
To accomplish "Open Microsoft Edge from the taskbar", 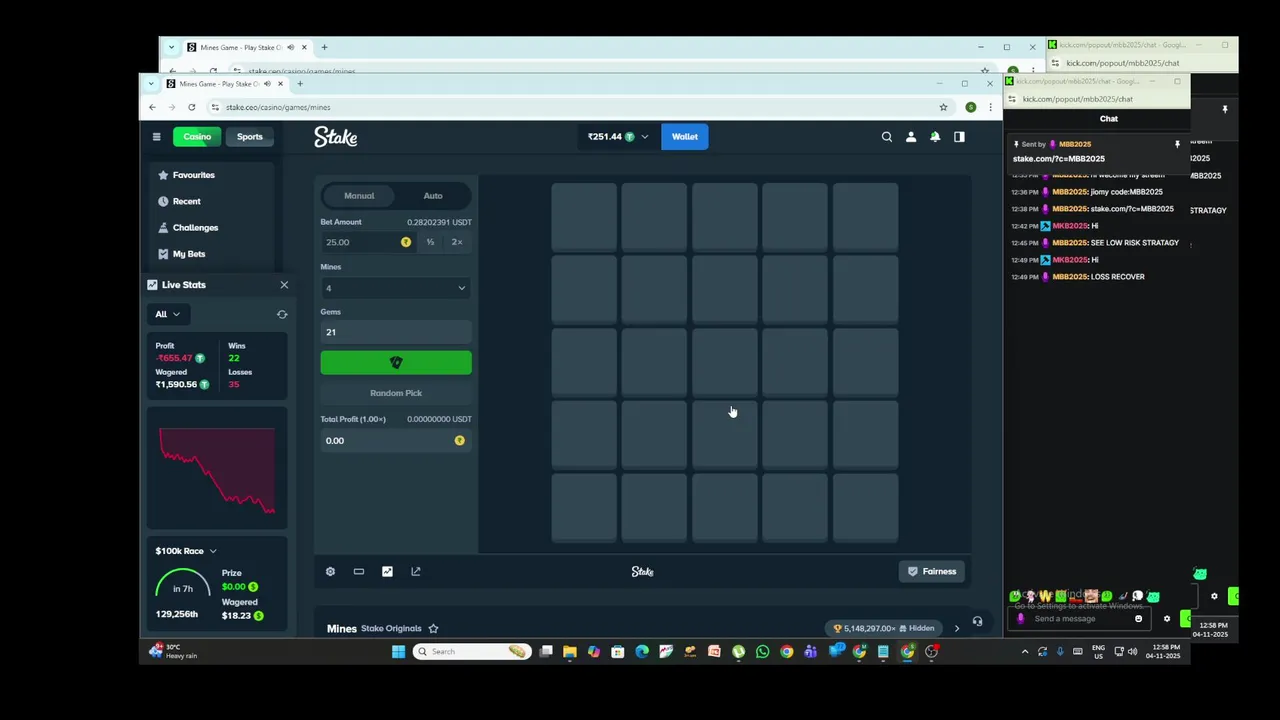I will [x=642, y=652].
